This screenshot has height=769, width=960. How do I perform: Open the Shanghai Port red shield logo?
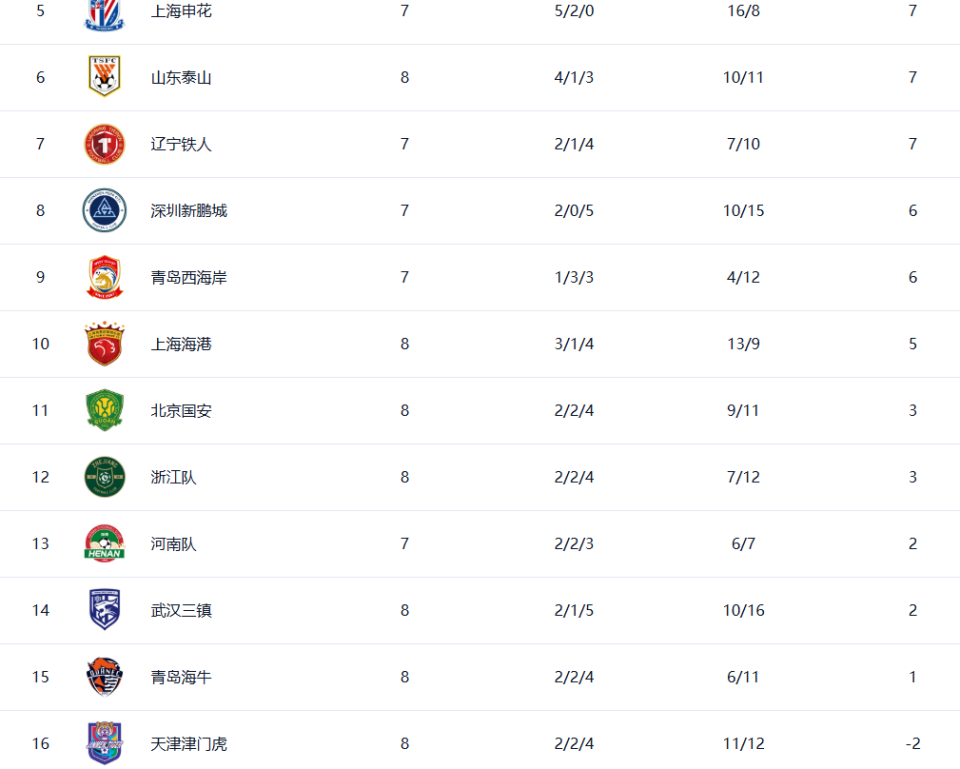coord(105,343)
